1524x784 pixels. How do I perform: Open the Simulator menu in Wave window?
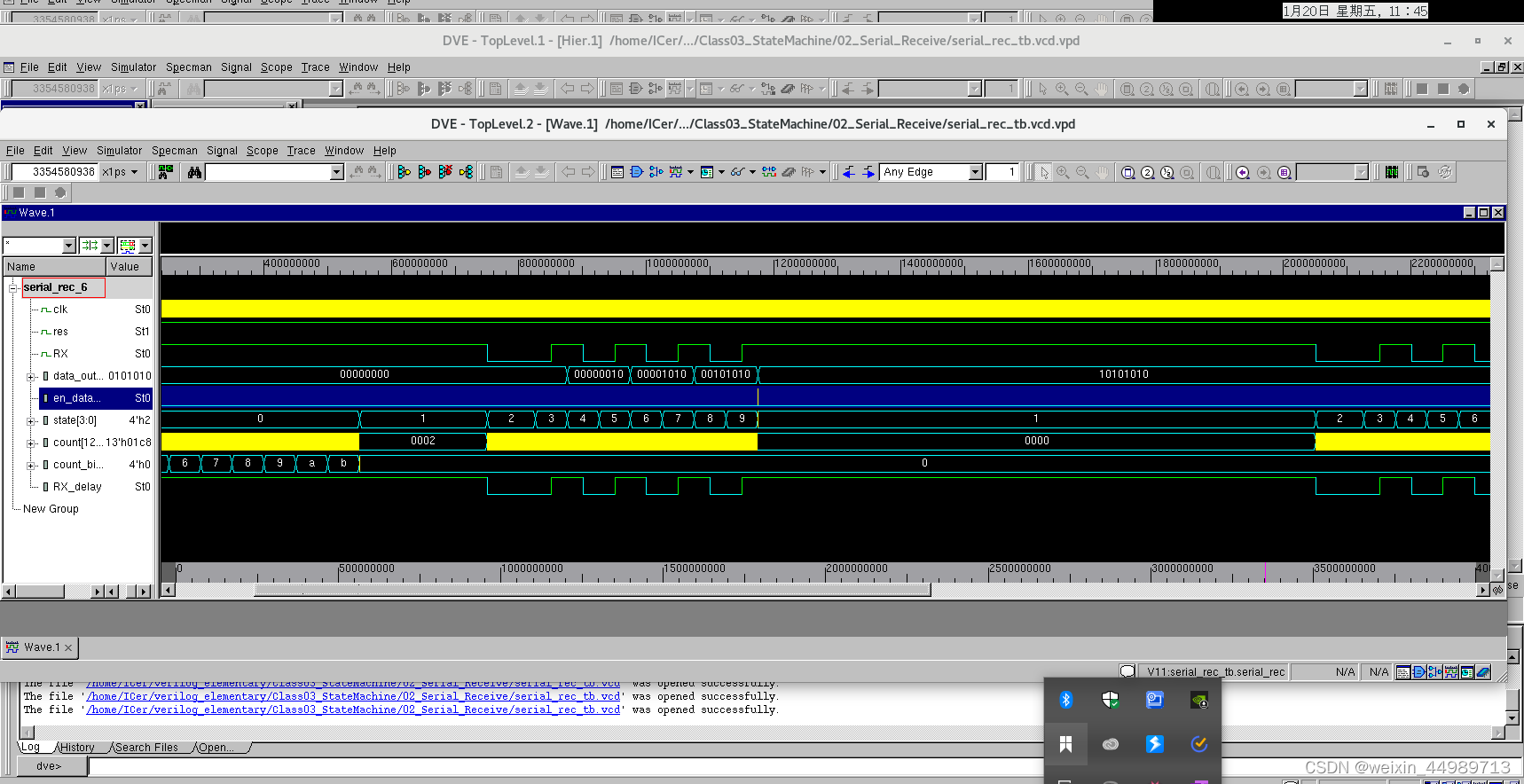[x=119, y=151]
